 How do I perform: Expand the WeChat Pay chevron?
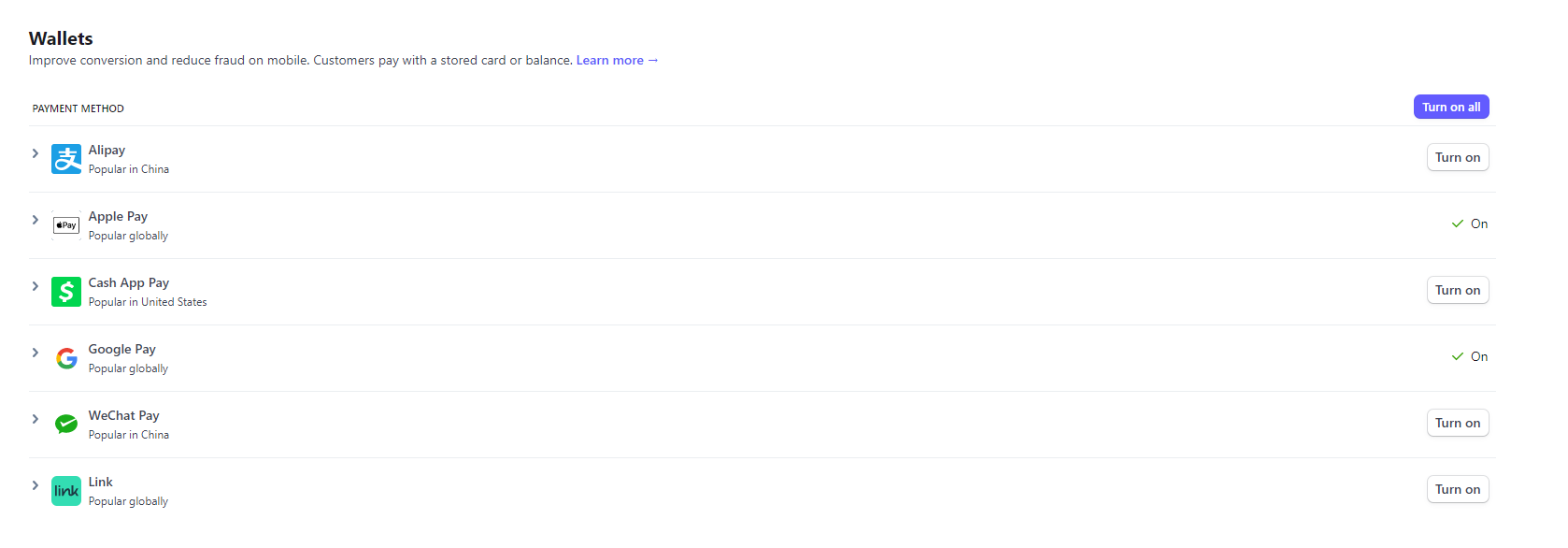(x=36, y=419)
